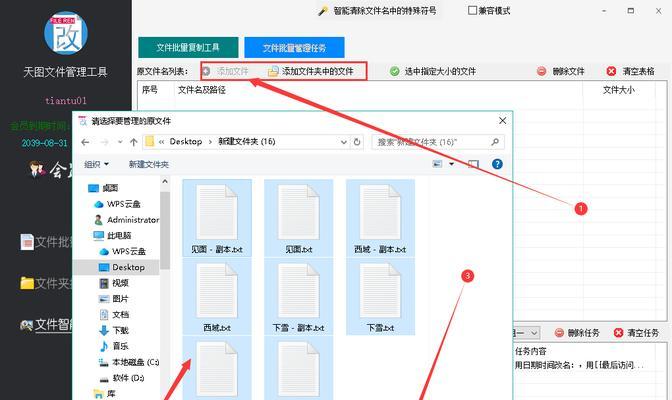Viewport: 672px width, 400px height.
Task: Open the 组织 dropdown menu
Action: 96,164
